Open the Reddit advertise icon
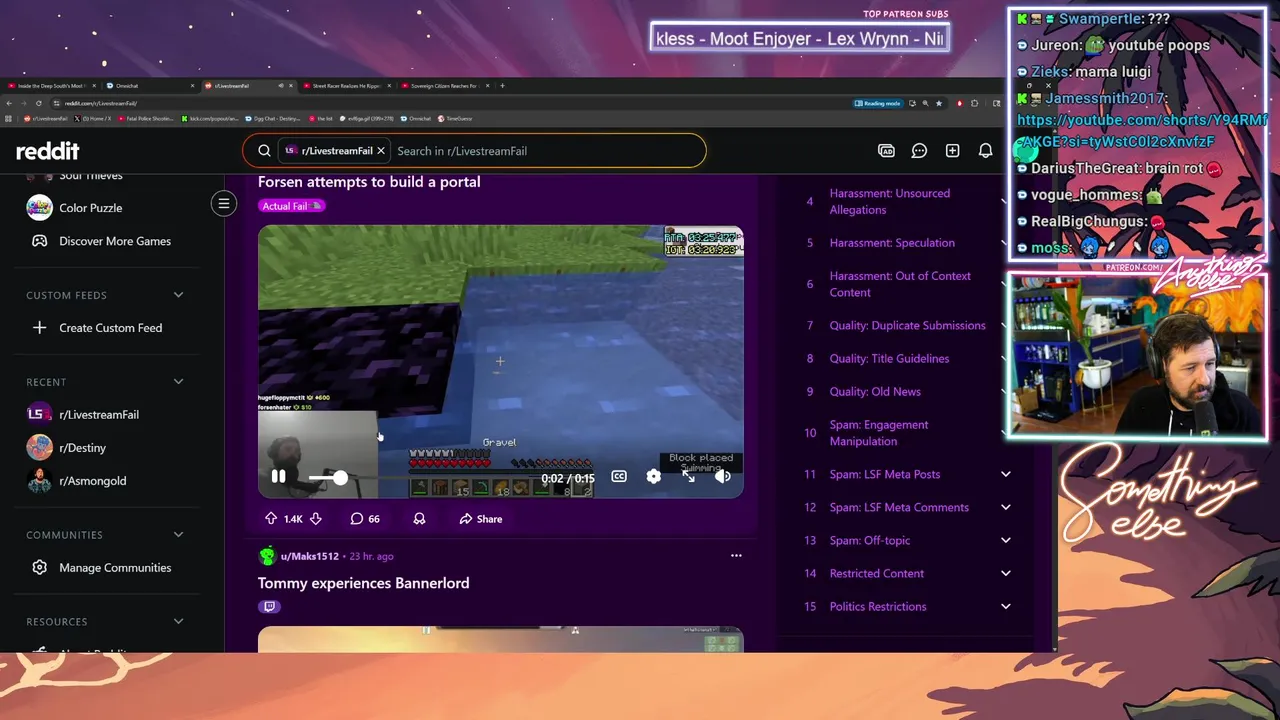The image size is (1280, 720). 886,151
